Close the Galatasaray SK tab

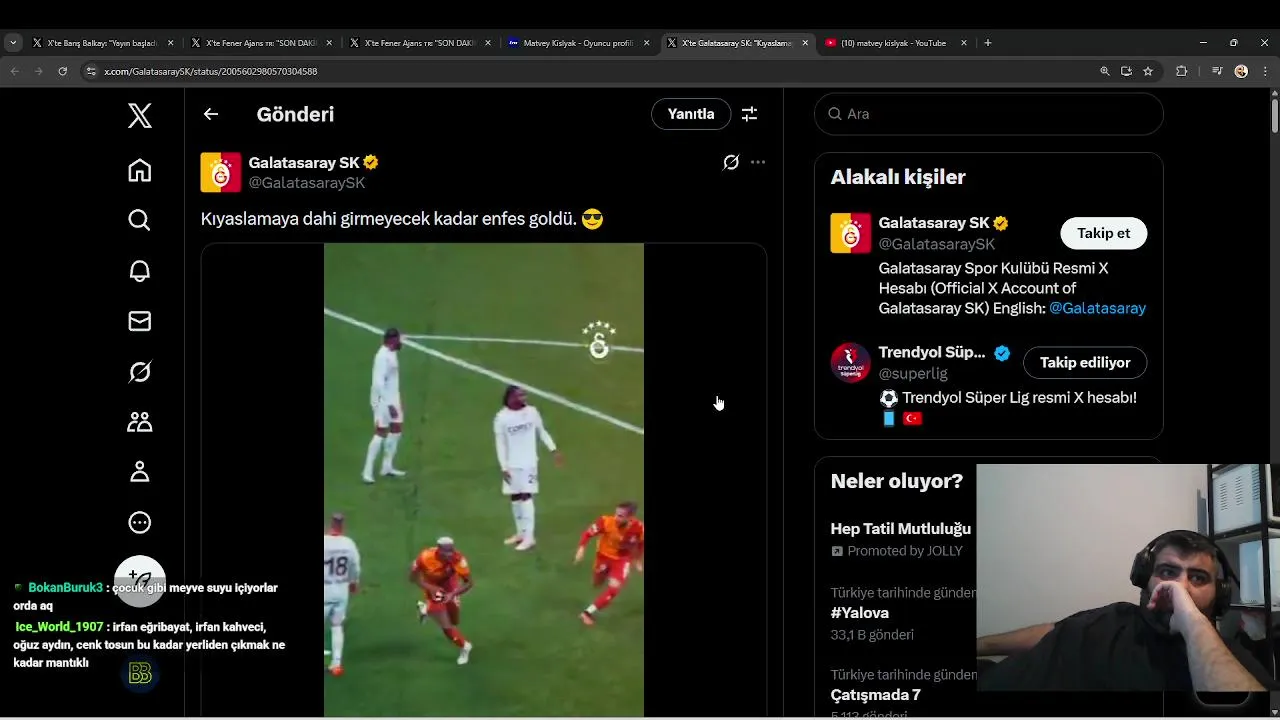806,43
